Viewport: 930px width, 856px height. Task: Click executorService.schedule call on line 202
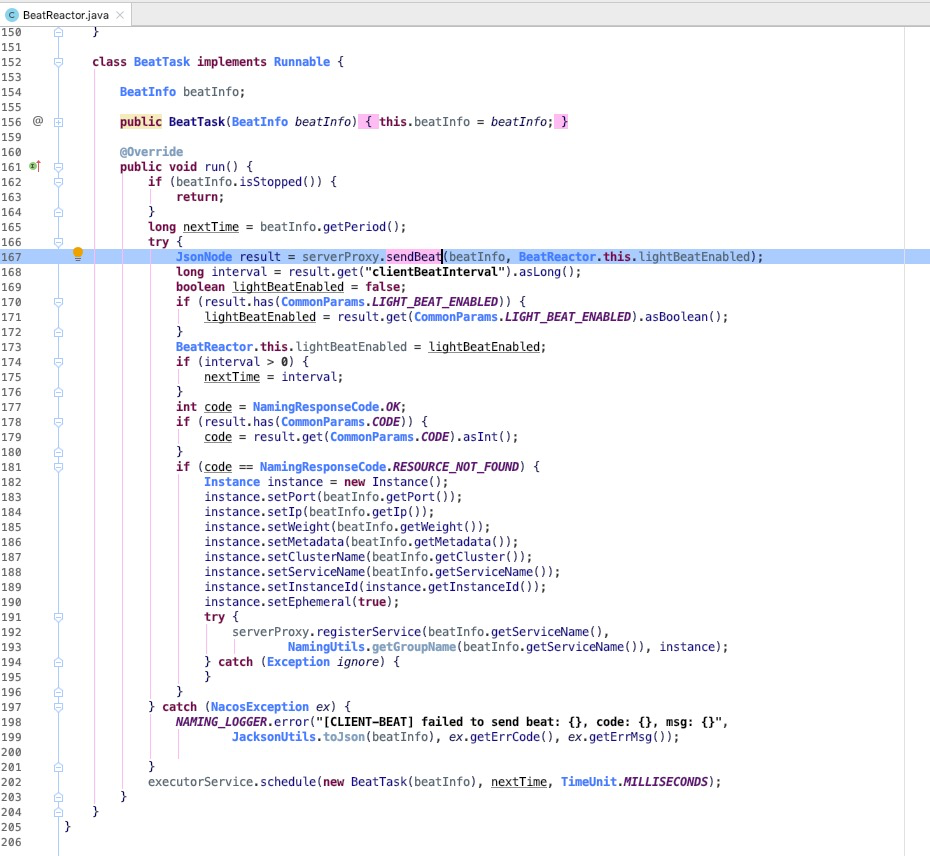tap(232, 782)
